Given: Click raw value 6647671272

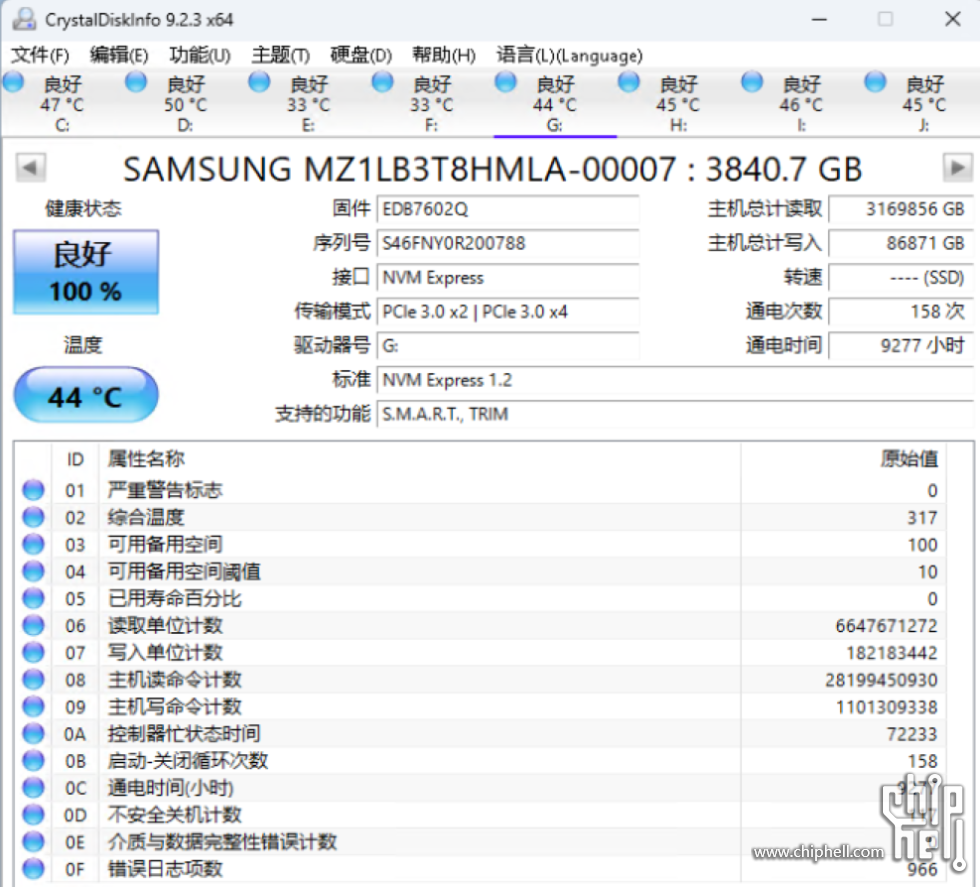Looking at the screenshot, I should pyautogui.click(x=886, y=626).
